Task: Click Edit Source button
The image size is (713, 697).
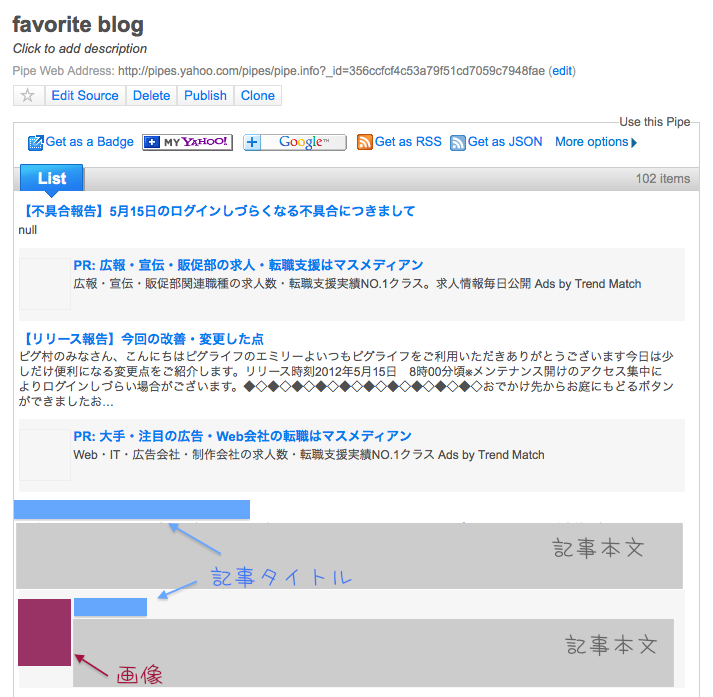Action: coord(85,96)
